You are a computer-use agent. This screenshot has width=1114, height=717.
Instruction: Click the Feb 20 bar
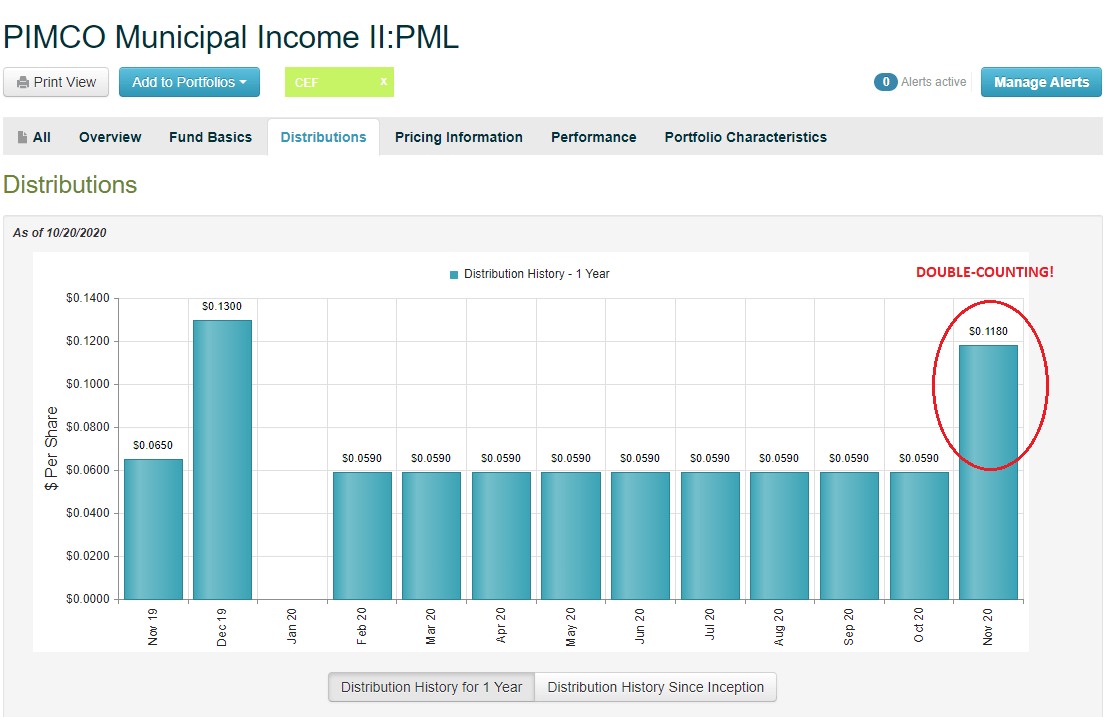pos(362,536)
